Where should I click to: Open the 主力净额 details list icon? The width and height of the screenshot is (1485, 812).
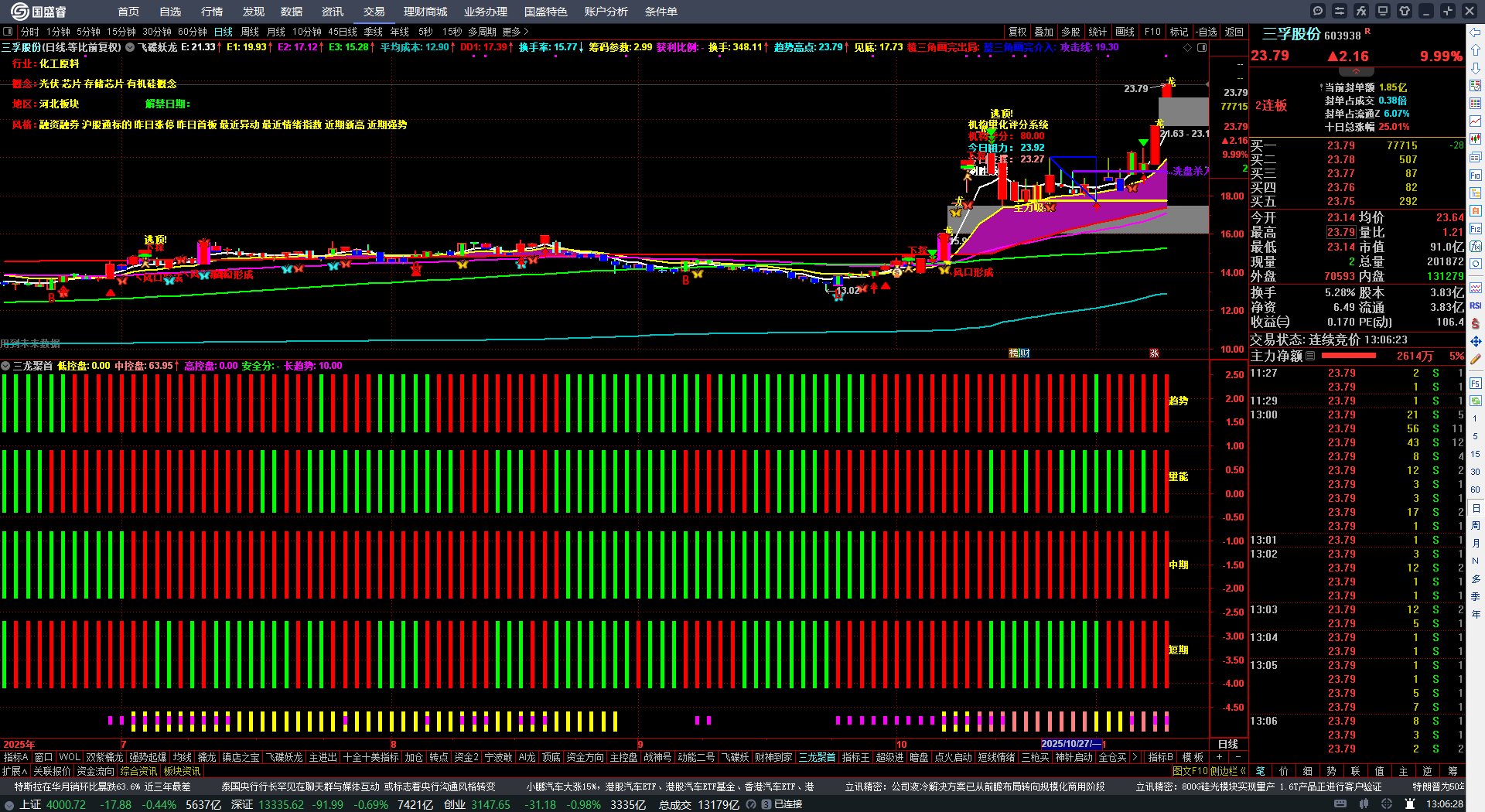[x=1310, y=356]
